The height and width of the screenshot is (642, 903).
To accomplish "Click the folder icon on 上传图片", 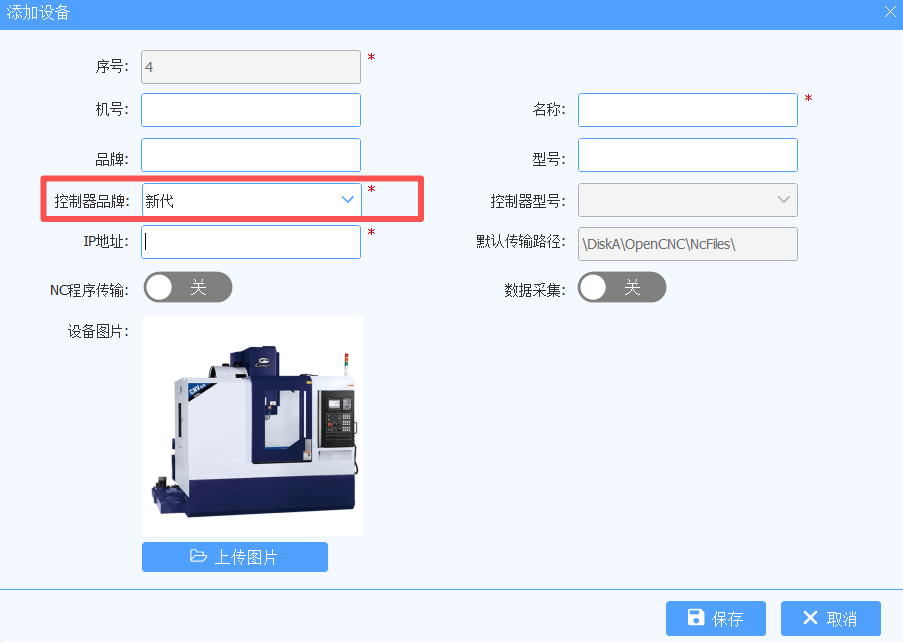I will pyautogui.click(x=198, y=556).
